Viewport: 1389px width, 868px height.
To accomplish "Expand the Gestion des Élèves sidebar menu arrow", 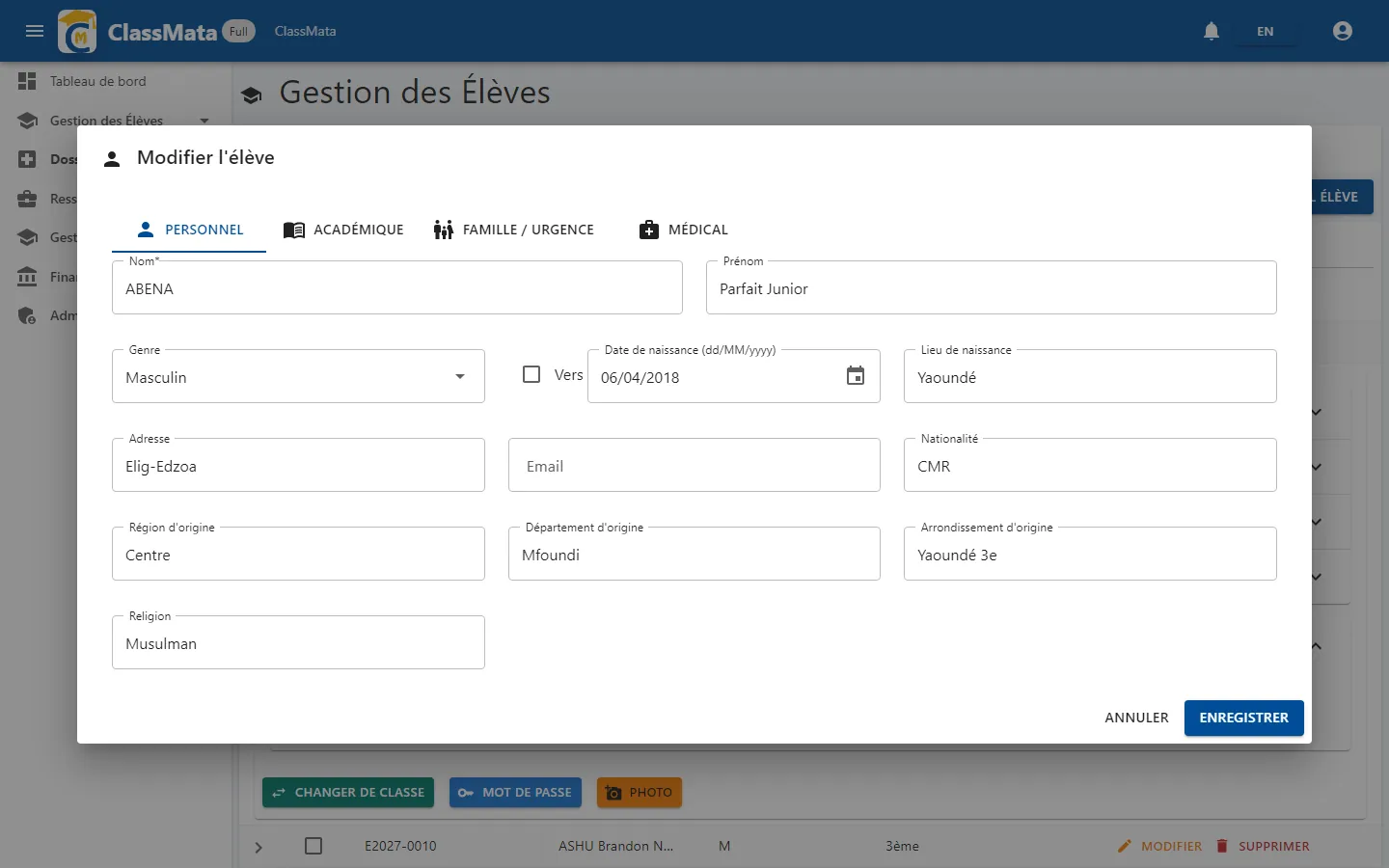I will (x=204, y=121).
